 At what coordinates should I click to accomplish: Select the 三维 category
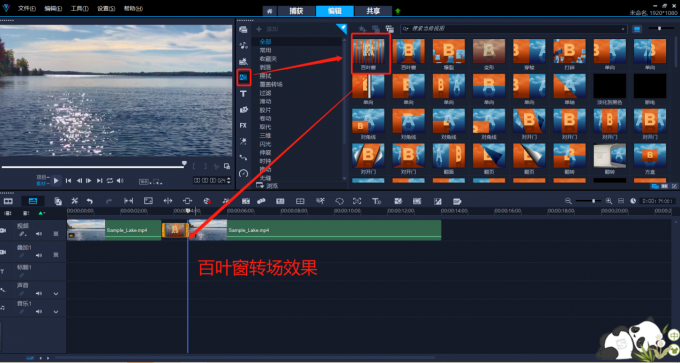point(265,135)
